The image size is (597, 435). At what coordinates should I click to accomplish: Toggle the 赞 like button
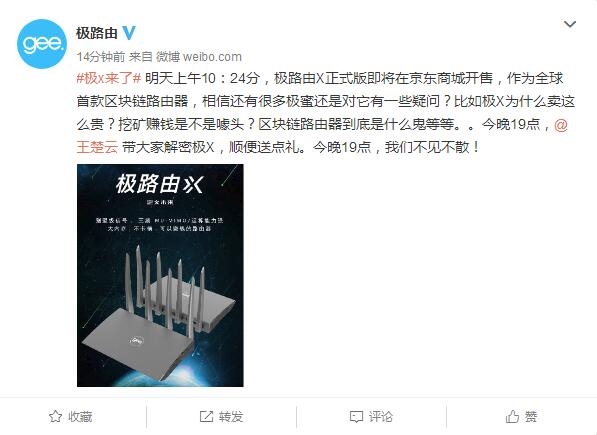click(522, 417)
